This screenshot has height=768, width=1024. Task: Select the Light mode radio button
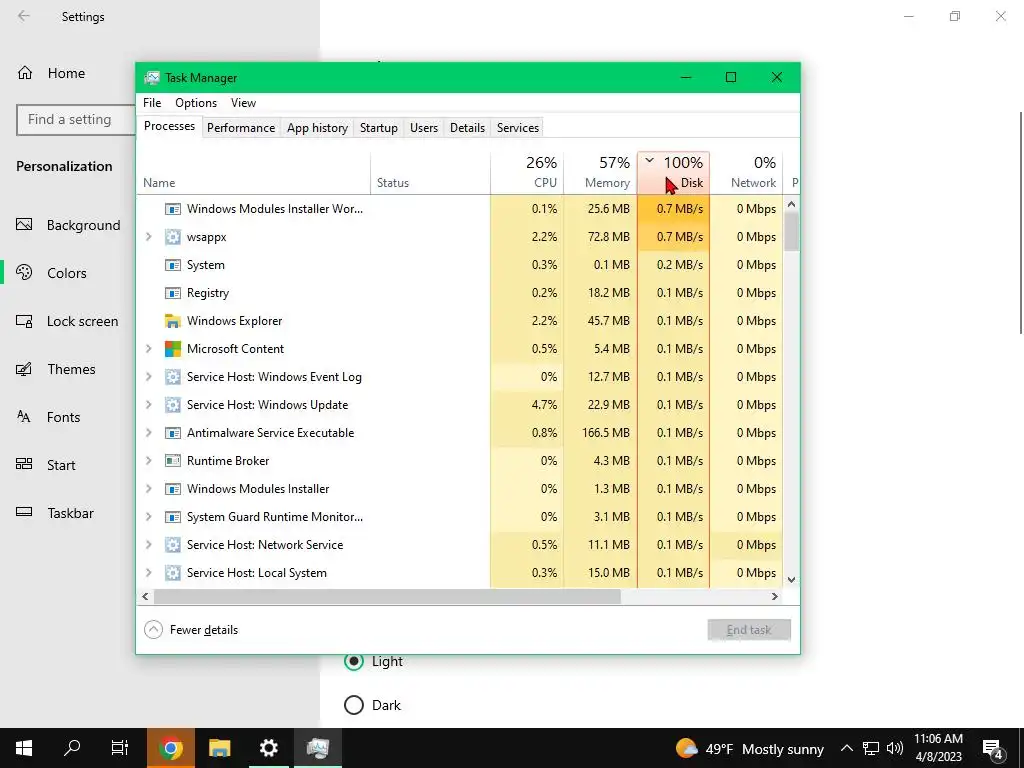tap(354, 662)
